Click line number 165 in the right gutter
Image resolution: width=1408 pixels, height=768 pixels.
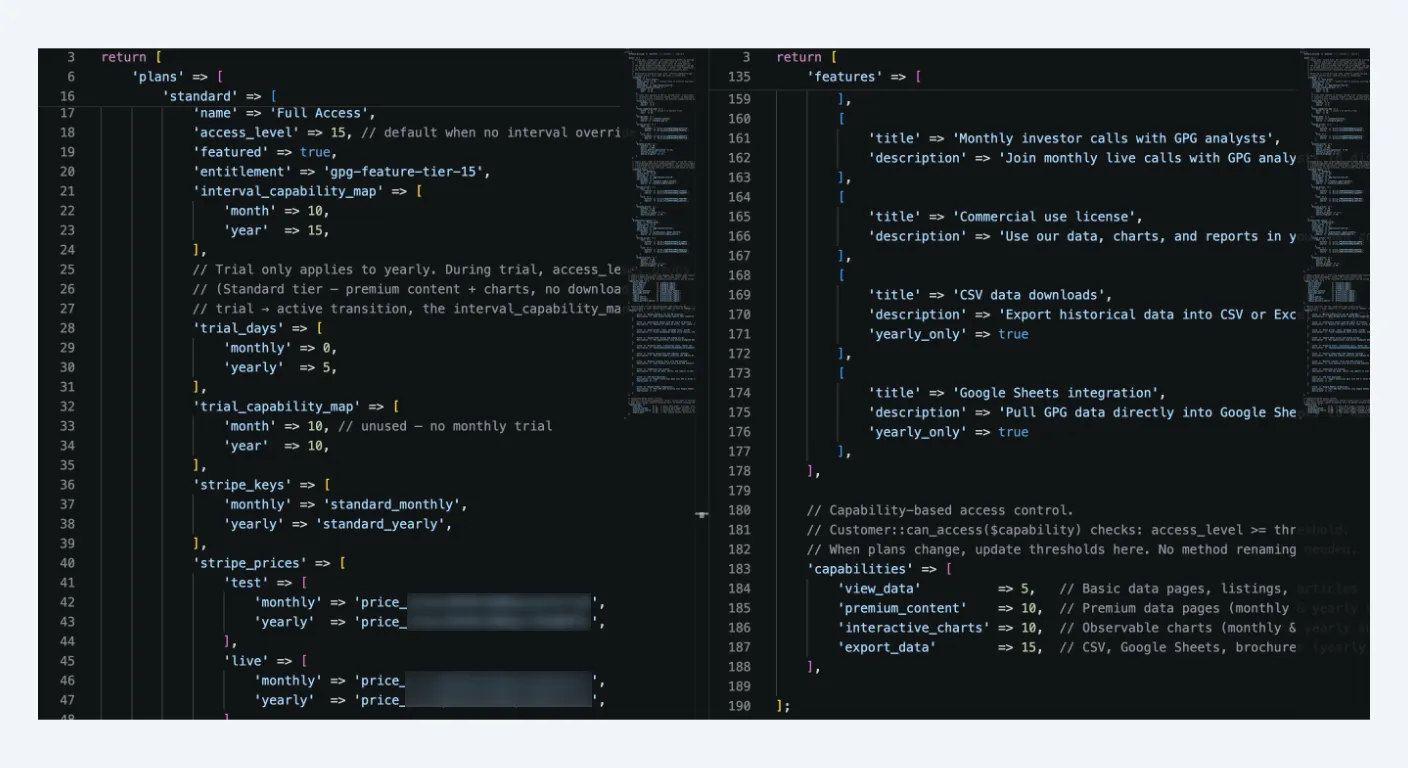pyautogui.click(x=739, y=217)
